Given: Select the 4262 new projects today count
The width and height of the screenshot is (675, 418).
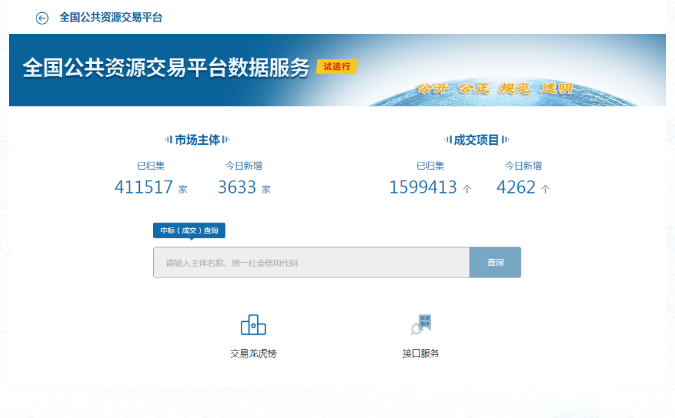Looking at the screenshot, I should [x=516, y=186].
